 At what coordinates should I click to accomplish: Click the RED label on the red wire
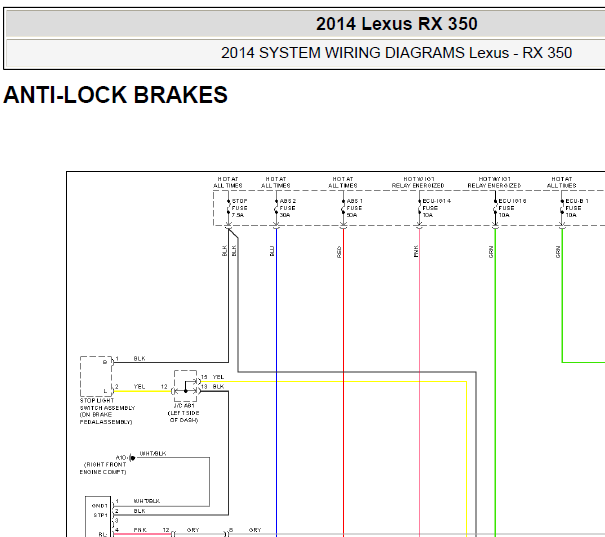click(x=339, y=252)
